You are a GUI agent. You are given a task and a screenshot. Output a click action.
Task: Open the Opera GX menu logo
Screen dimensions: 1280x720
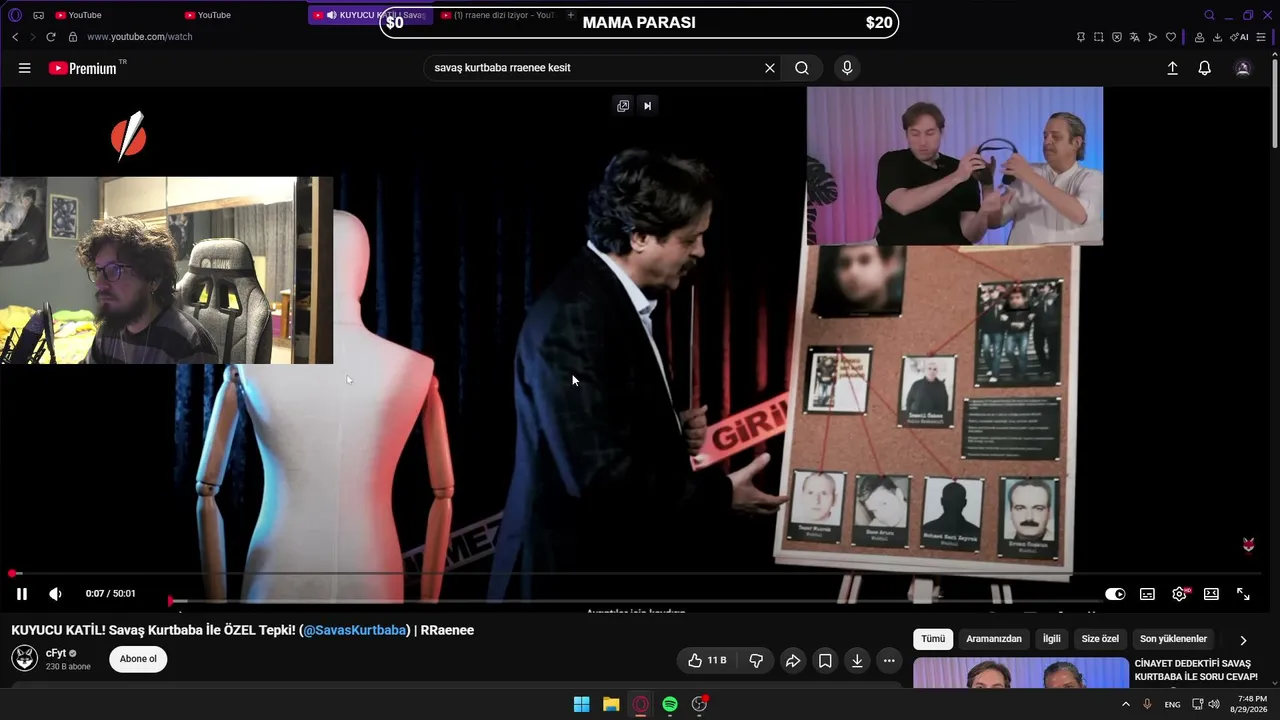coord(14,15)
